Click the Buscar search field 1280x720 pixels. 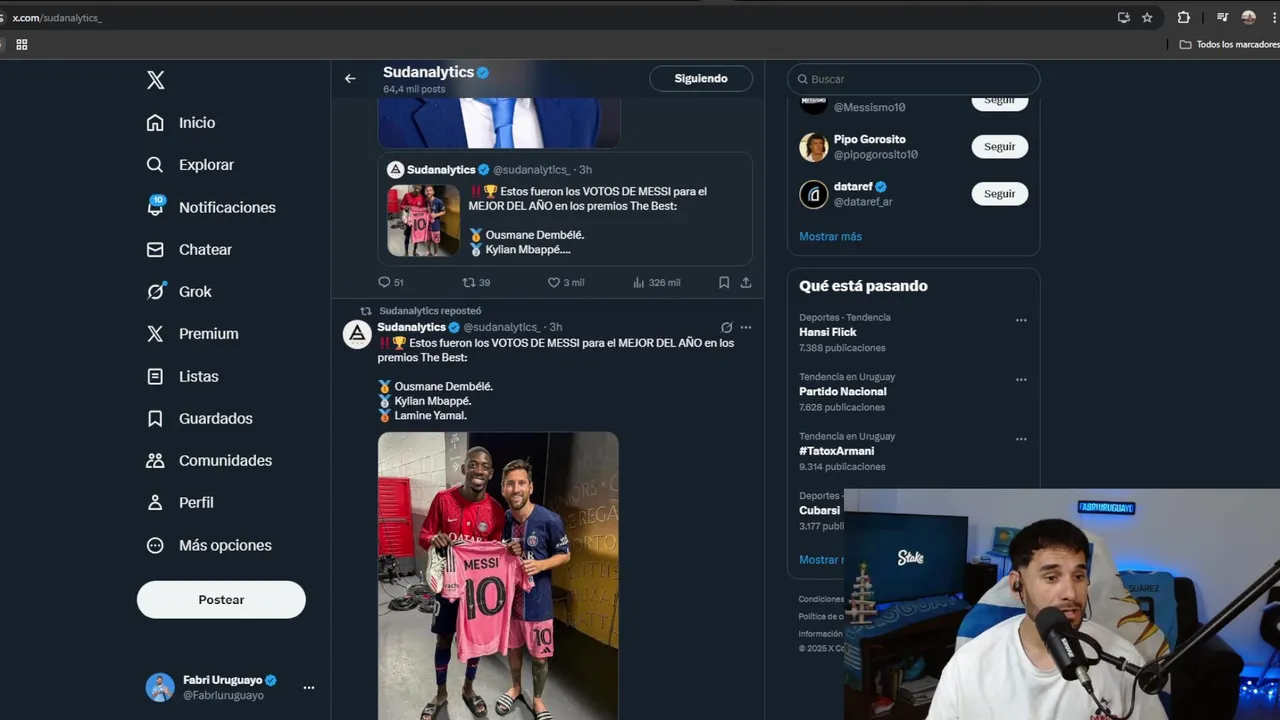(914, 79)
